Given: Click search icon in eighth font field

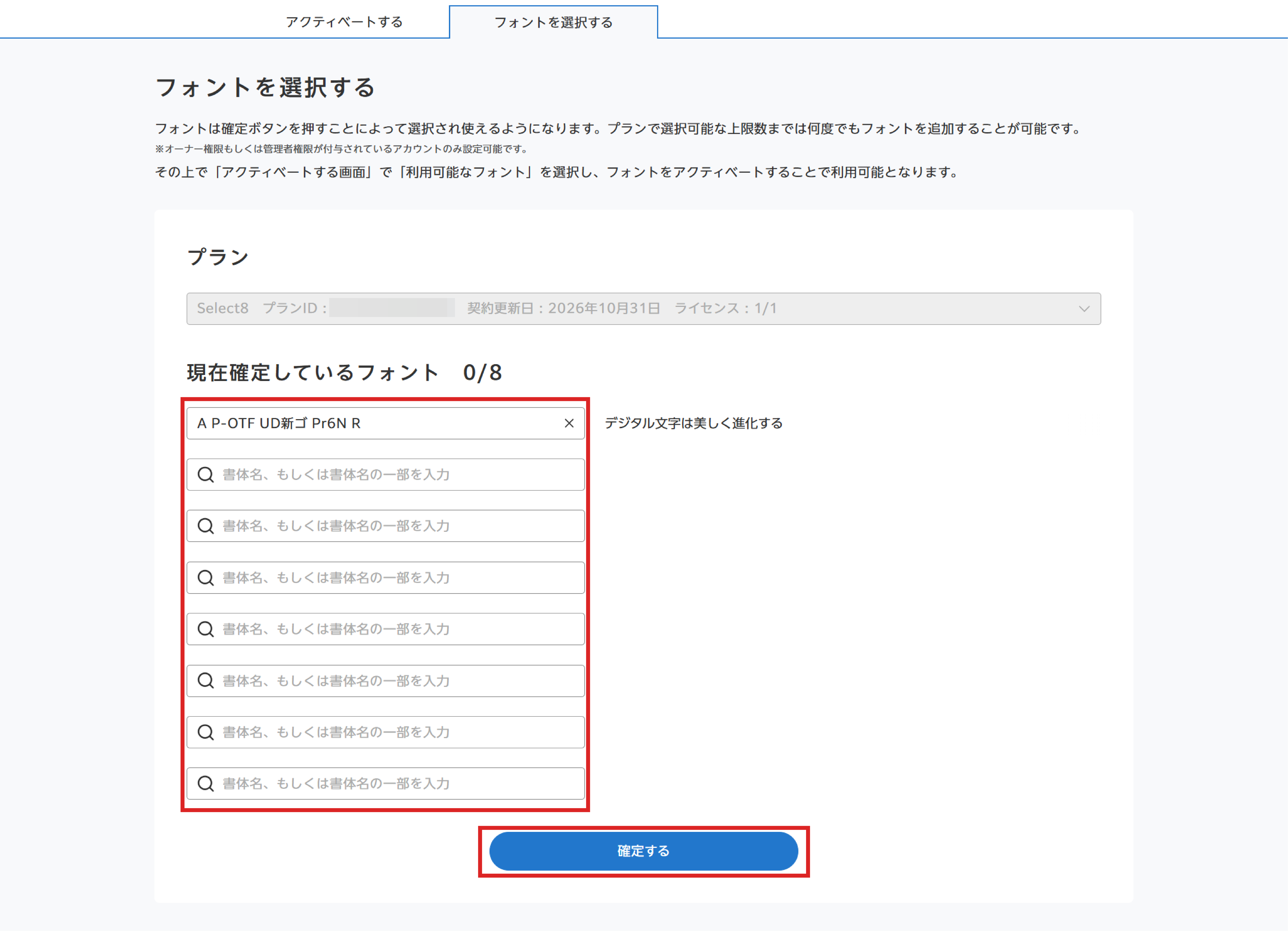Looking at the screenshot, I should pyautogui.click(x=206, y=783).
